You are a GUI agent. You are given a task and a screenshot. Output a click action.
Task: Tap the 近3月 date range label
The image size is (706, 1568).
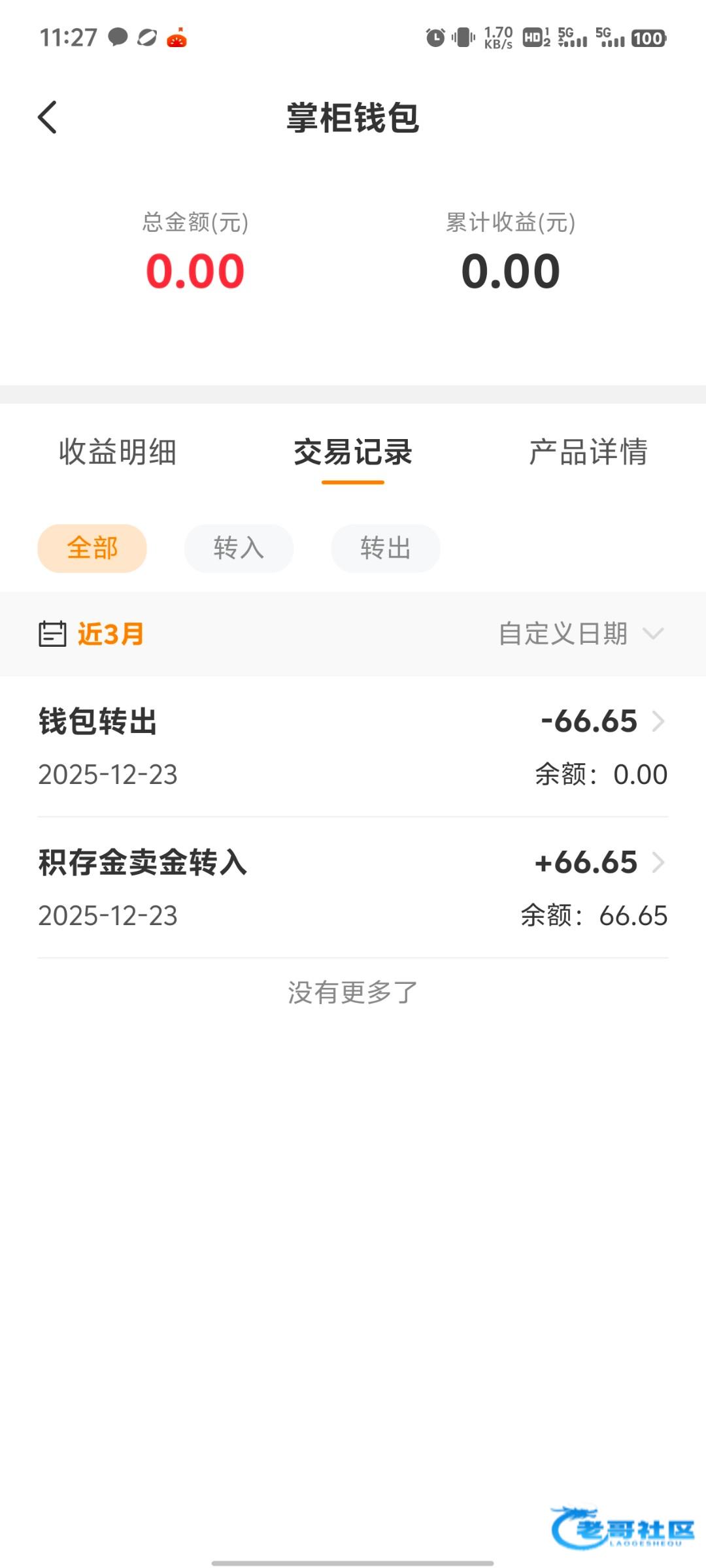[x=110, y=634]
